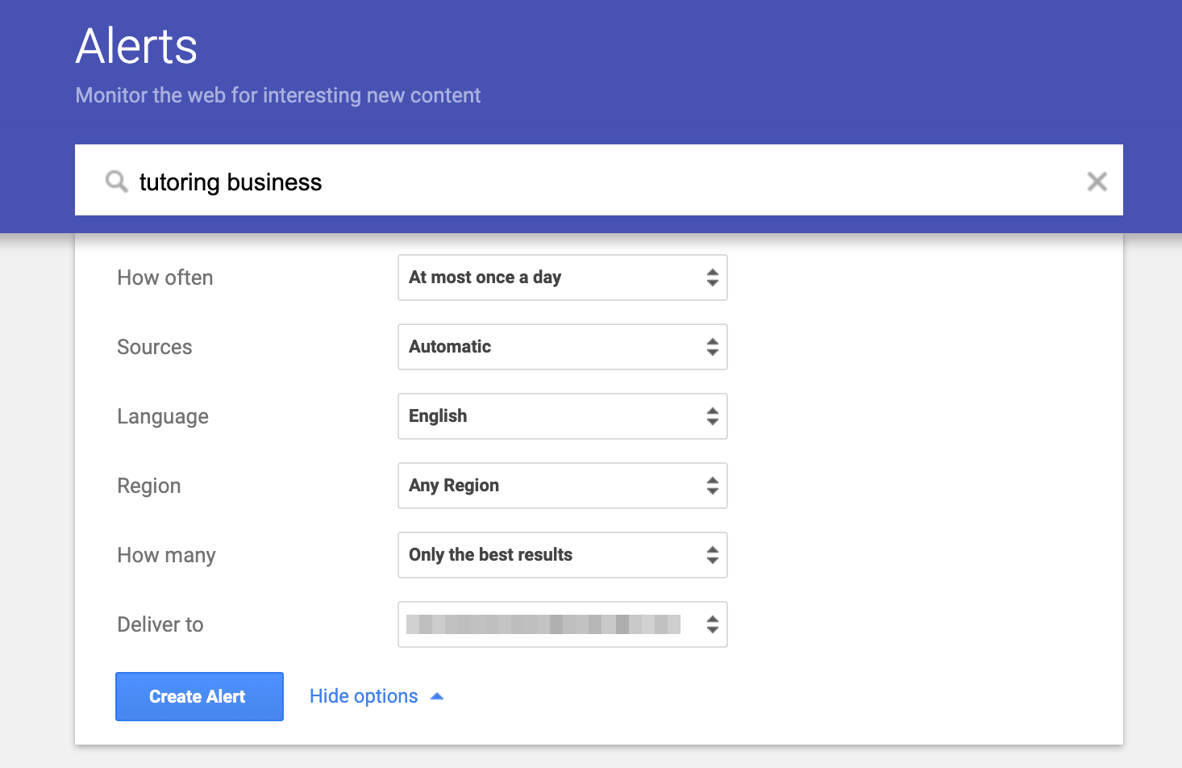1182x768 pixels.
Task: Open the Only the best results dropdown
Action: click(560, 555)
